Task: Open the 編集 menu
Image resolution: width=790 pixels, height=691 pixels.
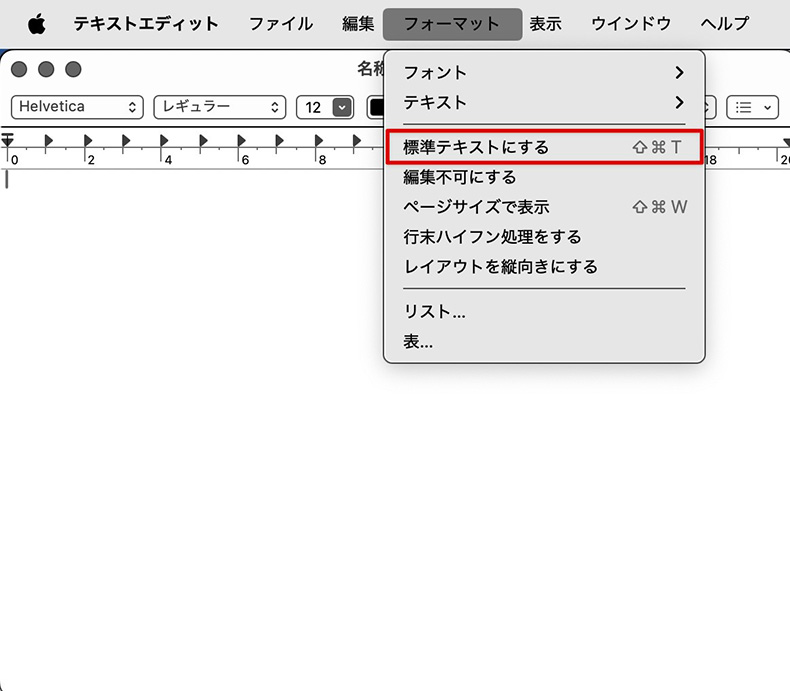Action: [x=358, y=24]
